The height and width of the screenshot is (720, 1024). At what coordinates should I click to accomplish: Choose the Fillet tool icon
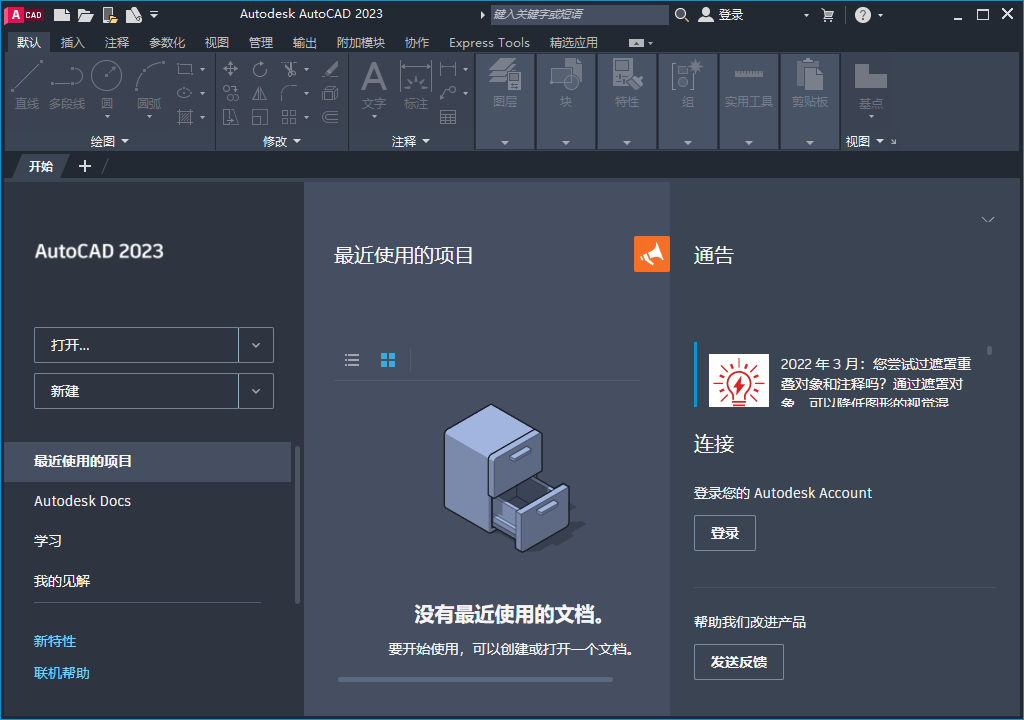pyautogui.click(x=289, y=93)
